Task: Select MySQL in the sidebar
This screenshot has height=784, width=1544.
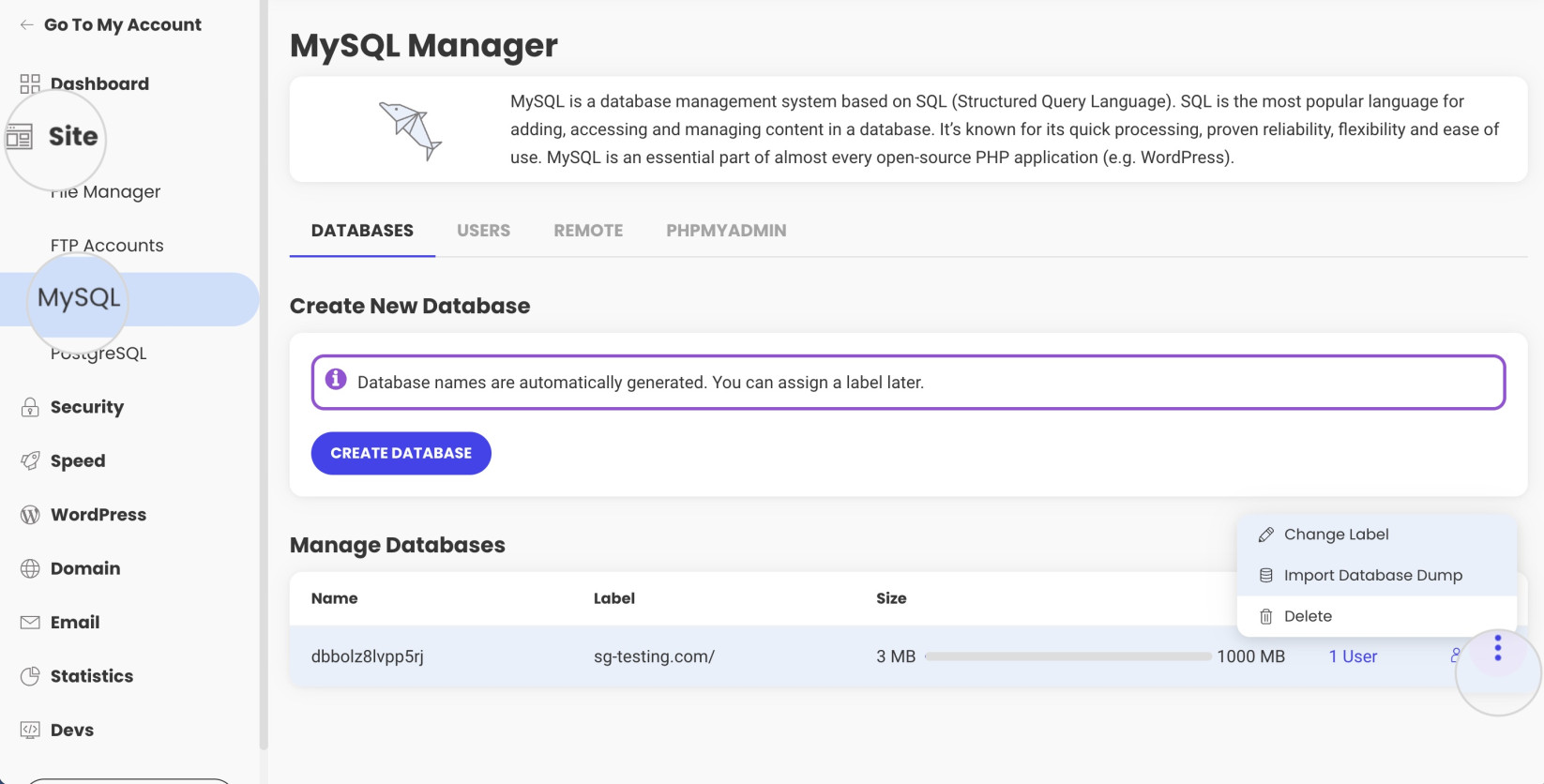Action: tap(129, 299)
